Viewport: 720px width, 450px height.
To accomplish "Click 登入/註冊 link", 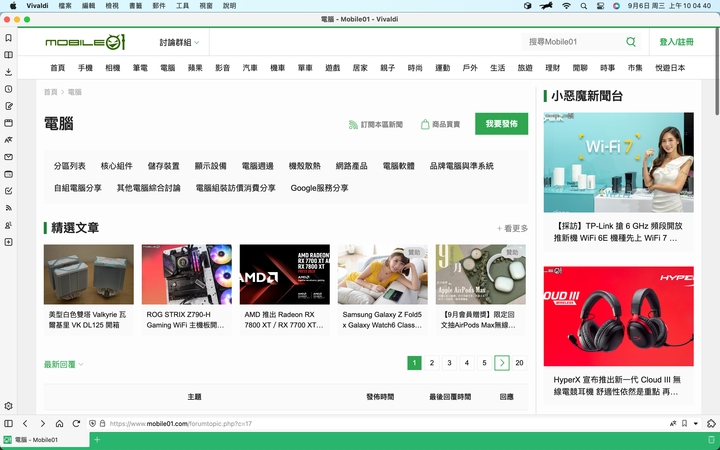I will click(x=676, y=42).
